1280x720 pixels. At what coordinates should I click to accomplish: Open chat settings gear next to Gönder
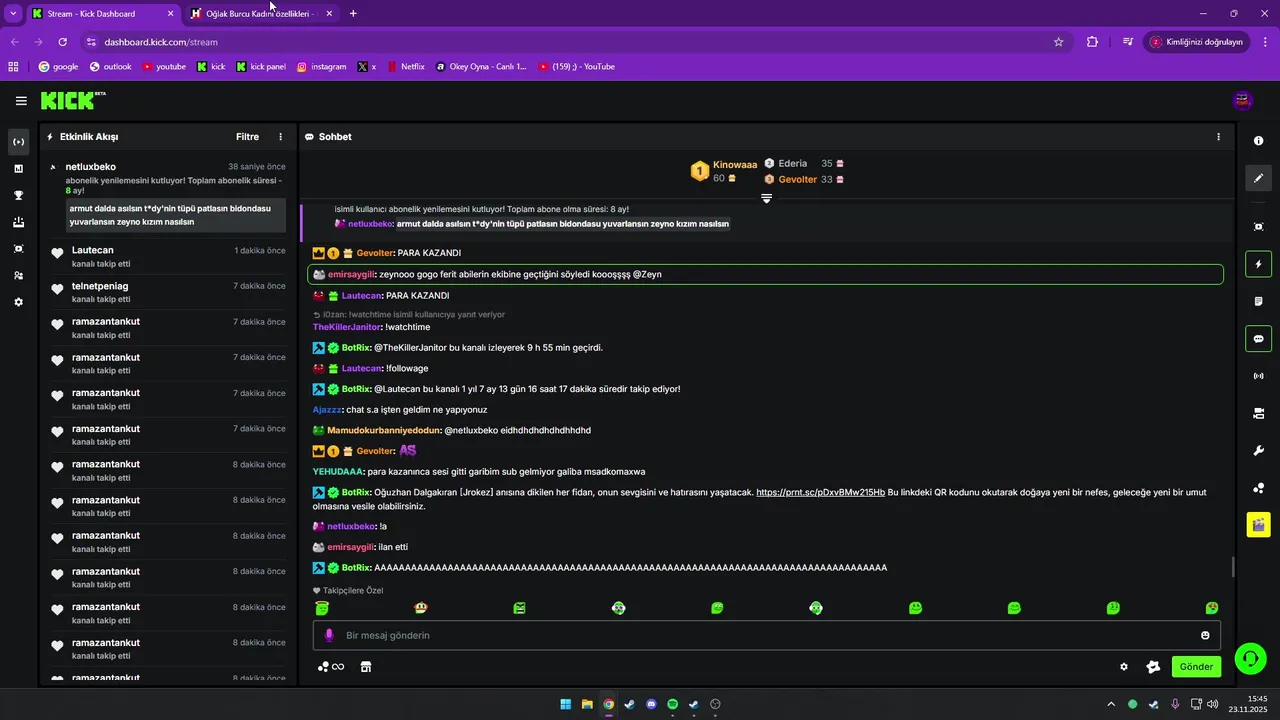(1123, 667)
